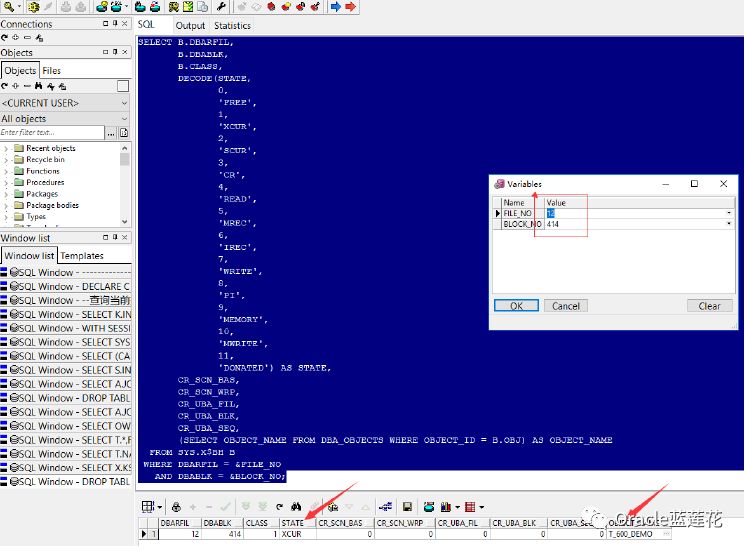Image resolution: width=746 pixels, height=551 pixels.
Task: Expand the Functions folder in tree
Action: coord(7,171)
